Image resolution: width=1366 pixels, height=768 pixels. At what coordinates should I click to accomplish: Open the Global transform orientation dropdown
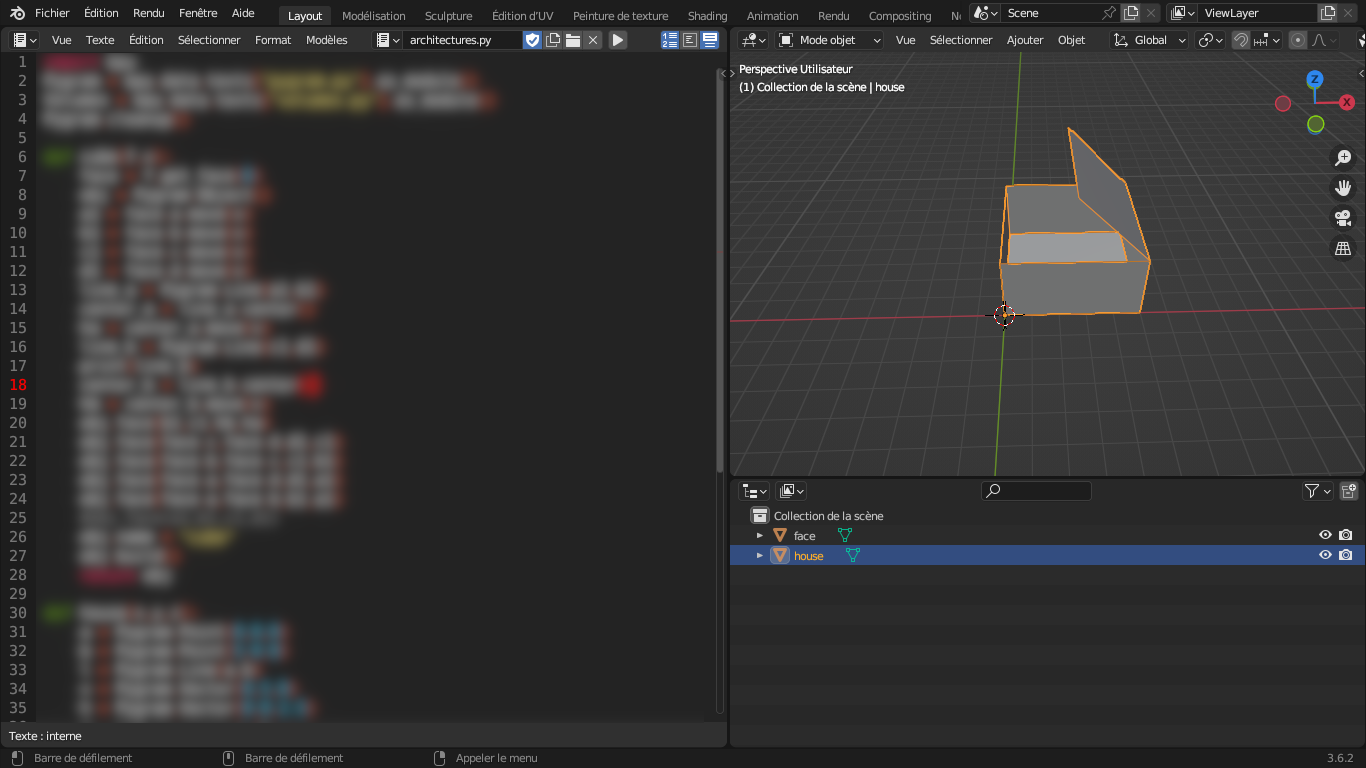[x=1150, y=40]
